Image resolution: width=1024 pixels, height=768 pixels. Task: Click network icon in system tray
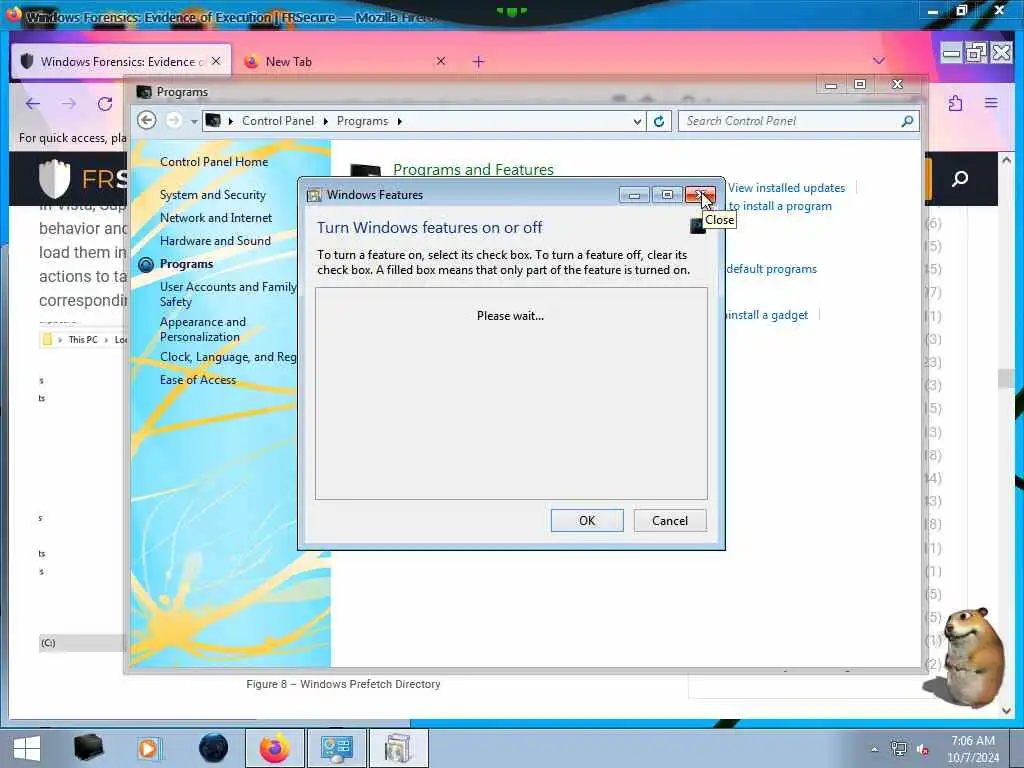899,749
